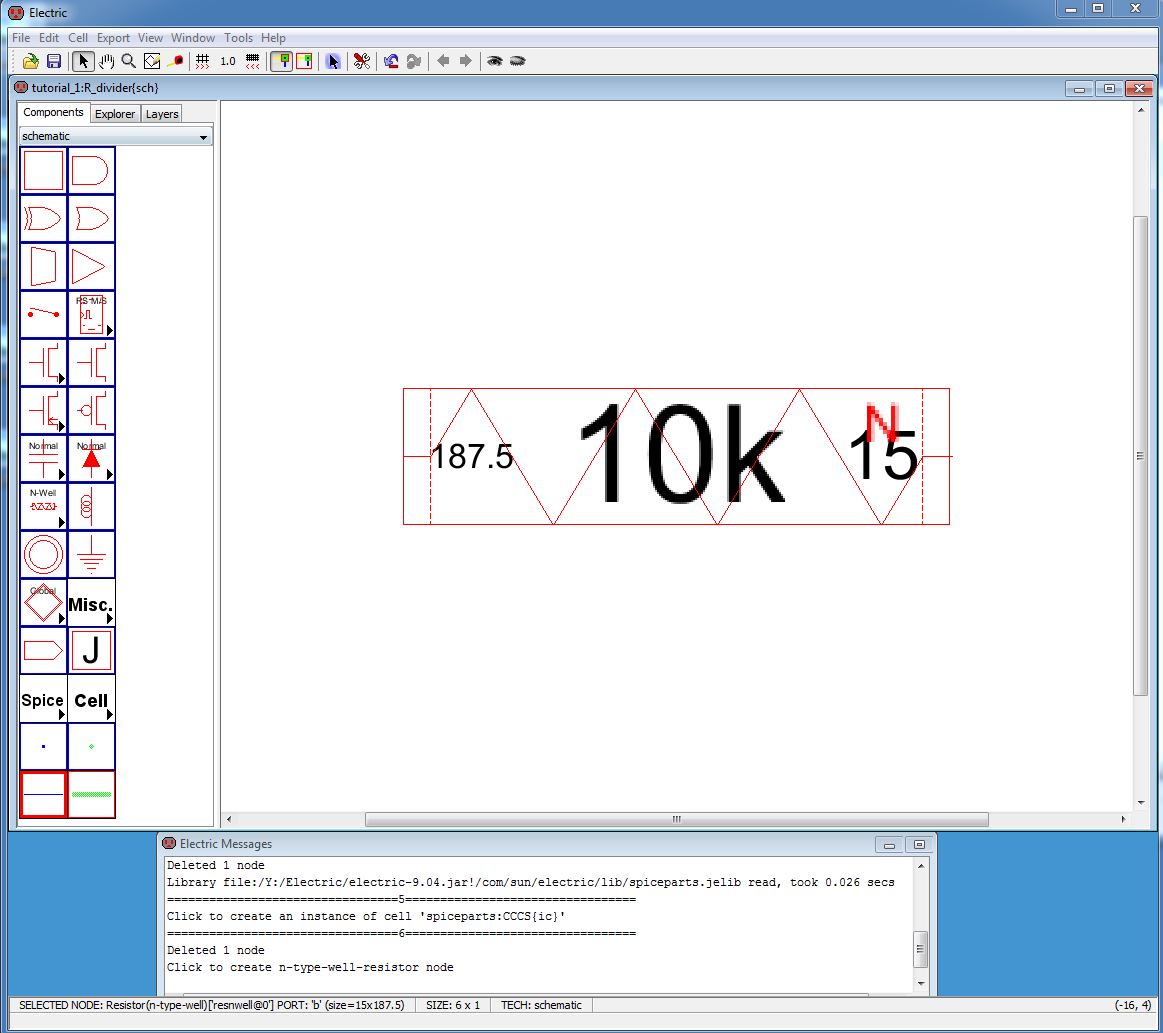Open the Export menu

tap(113, 38)
